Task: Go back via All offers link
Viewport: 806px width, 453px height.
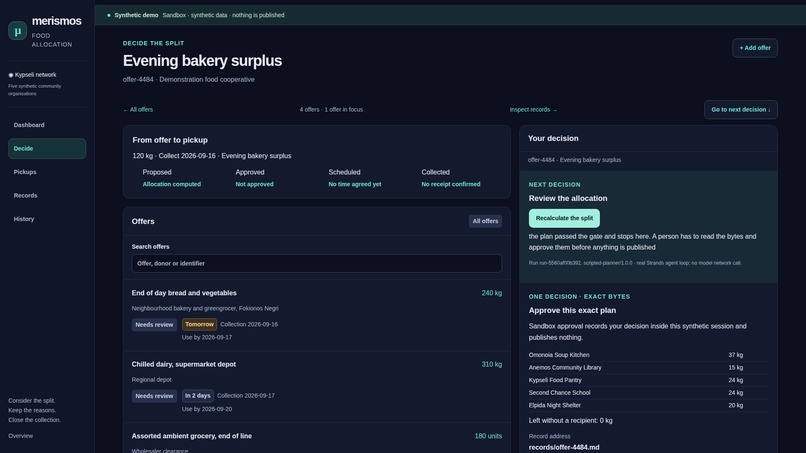Action: click(x=138, y=110)
